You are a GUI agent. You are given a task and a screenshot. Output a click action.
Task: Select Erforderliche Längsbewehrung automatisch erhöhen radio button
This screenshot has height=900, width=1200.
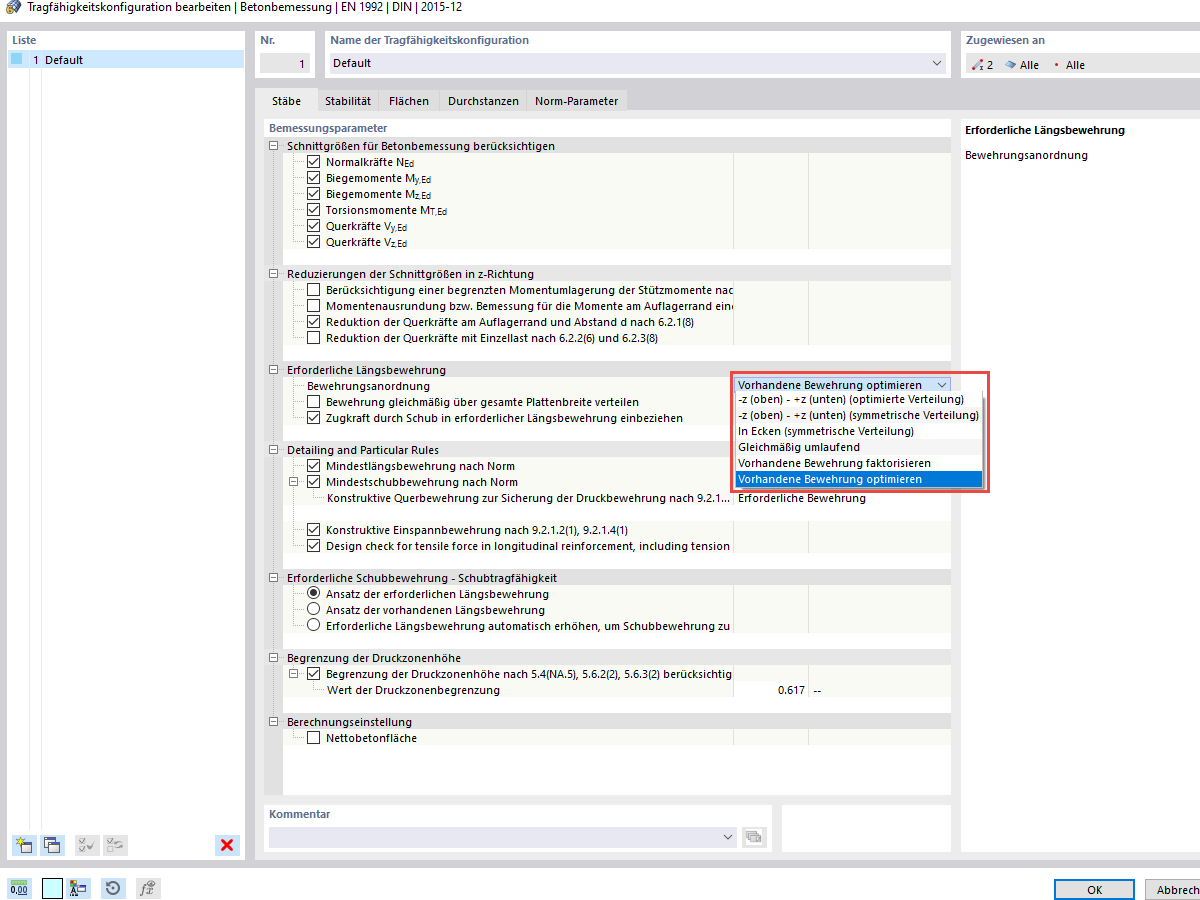pyautogui.click(x=314, y=626)
